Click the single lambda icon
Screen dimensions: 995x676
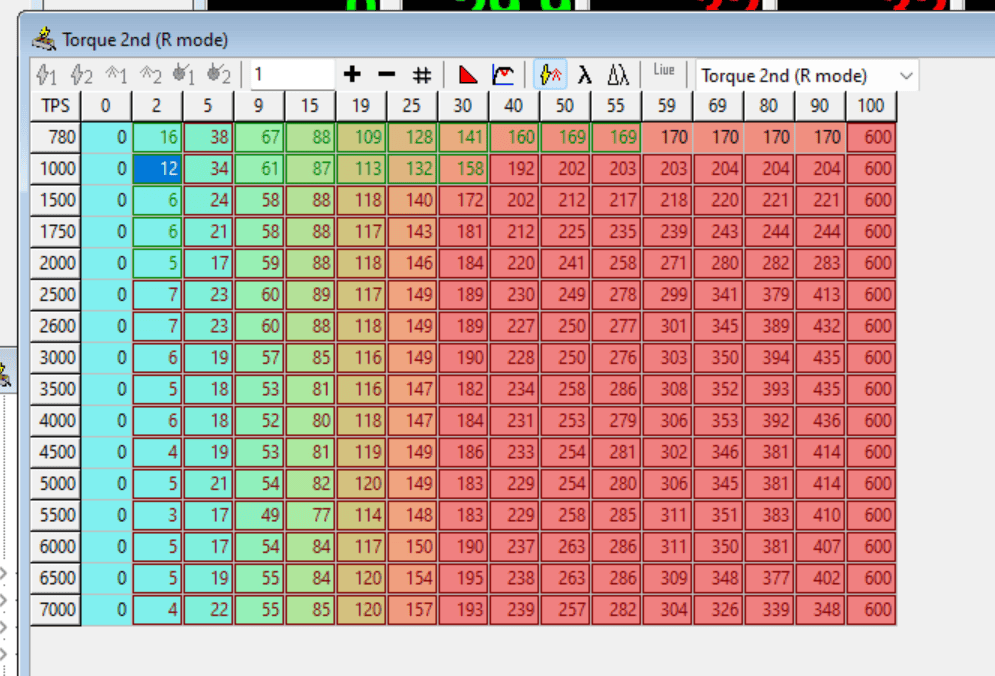click(585, 75)
